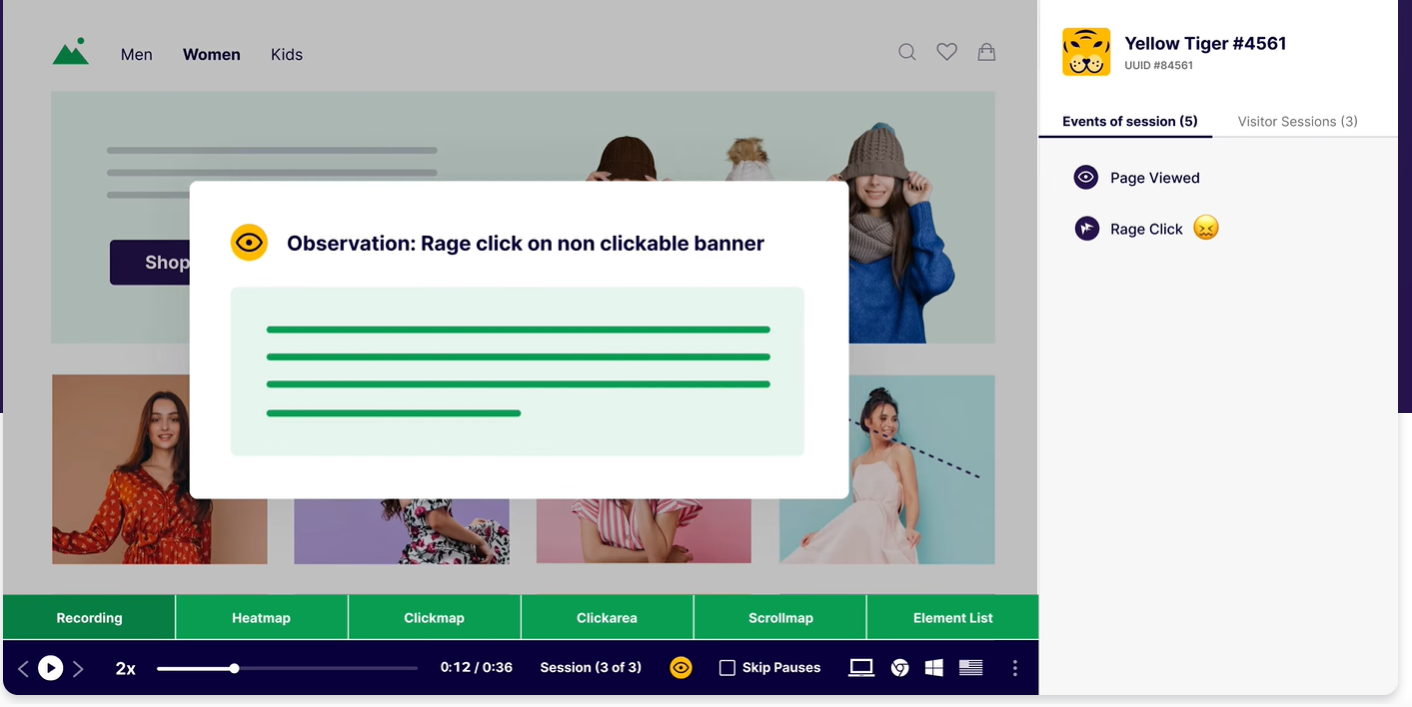Go to the previous session with left chevron
The image size is (1412, 707).
[x=23, y=668]
